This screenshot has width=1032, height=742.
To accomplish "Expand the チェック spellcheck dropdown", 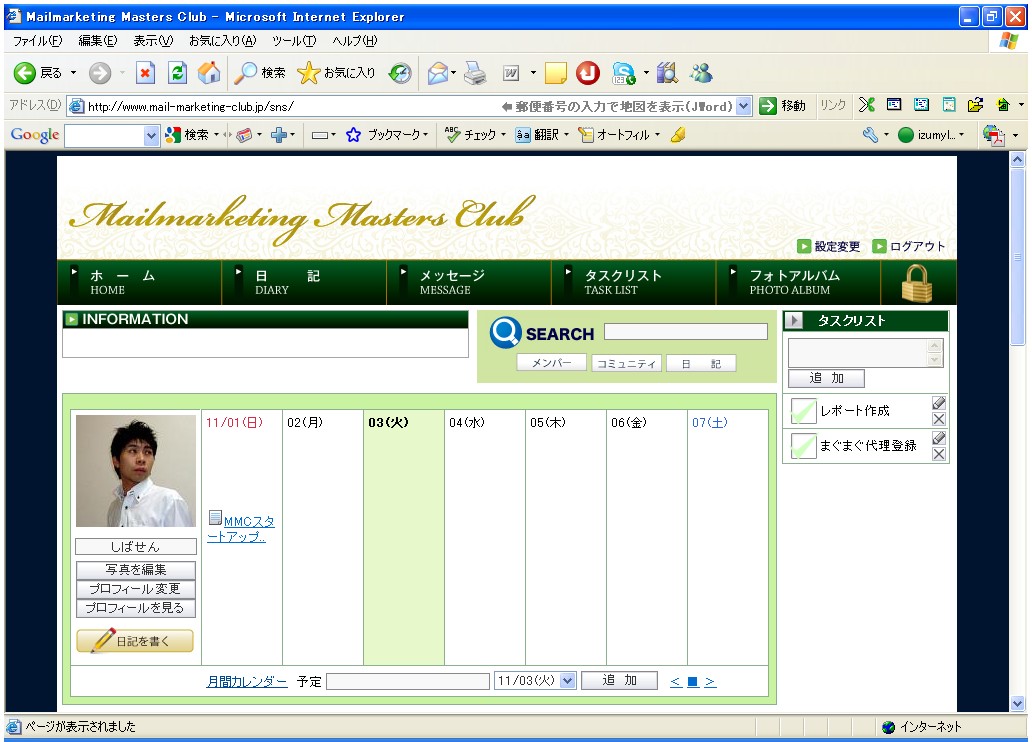I will pyautogui.click(x=503, y=135).
